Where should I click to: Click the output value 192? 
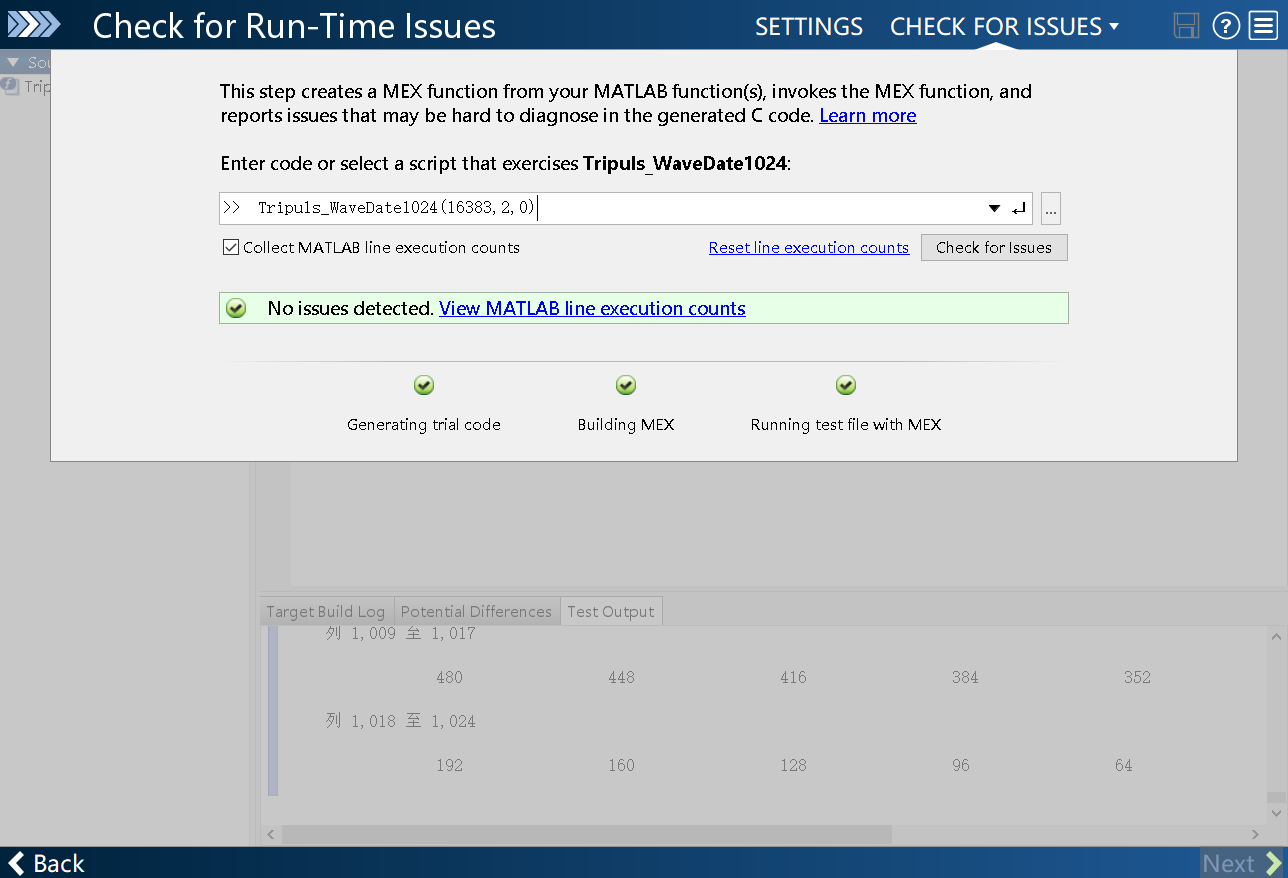(450, 765)
